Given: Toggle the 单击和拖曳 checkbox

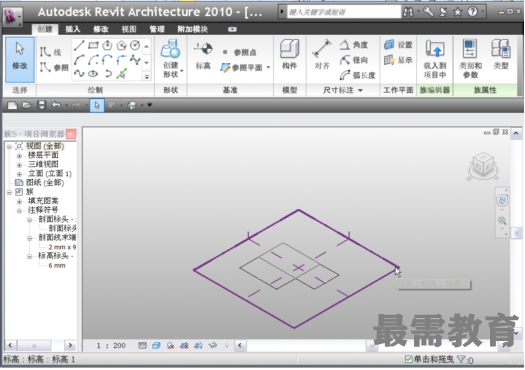Looking at the screenshot, I should coord(408,359).
